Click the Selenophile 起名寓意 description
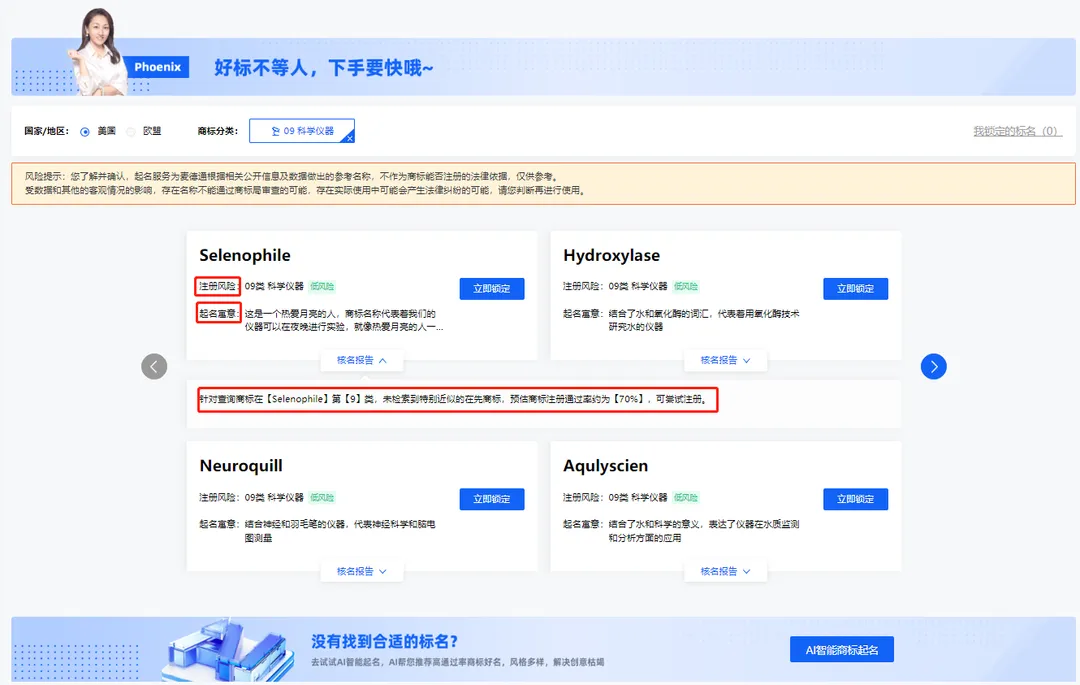This screenshot has height=685, width=1080. coord(344,320)
